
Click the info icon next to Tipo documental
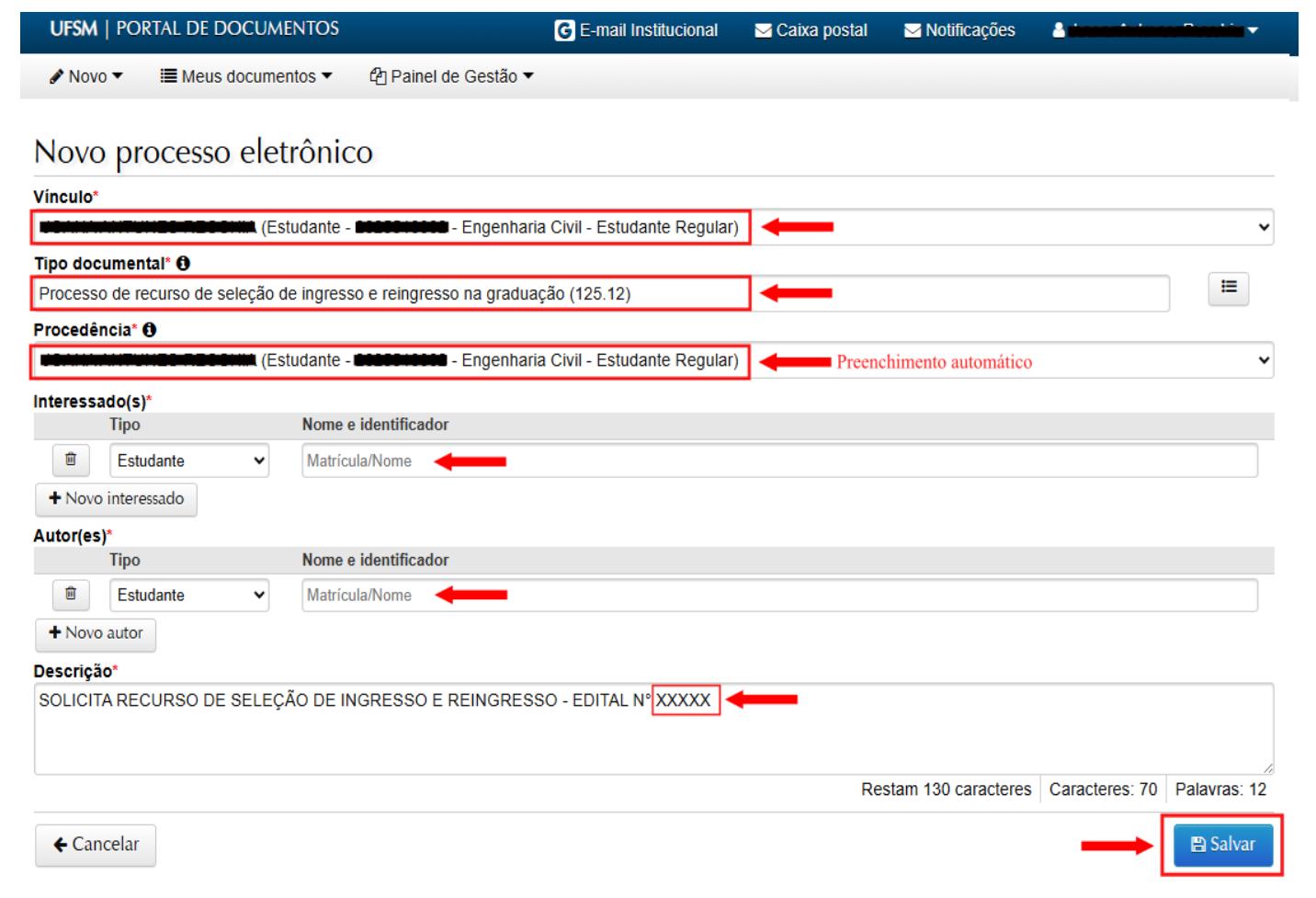coord(183,264)
